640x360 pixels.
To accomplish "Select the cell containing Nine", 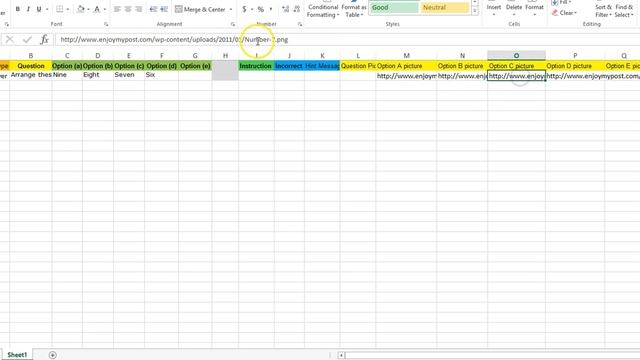I will point(67,75).
